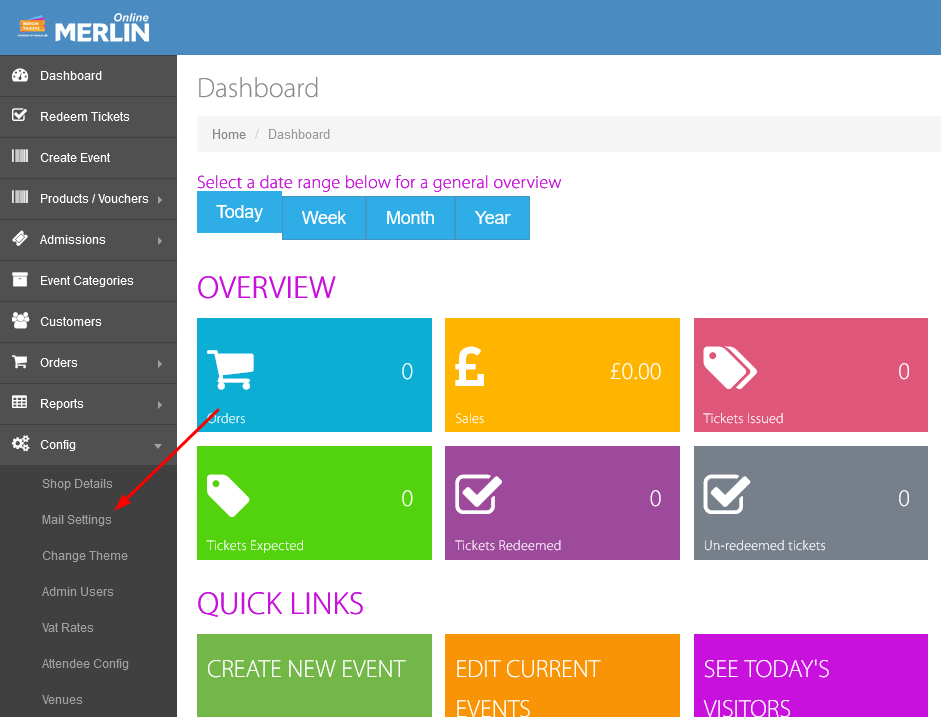Click the Event Categories icon
This screenshot has width=941, height=717.
coord(22,281)
